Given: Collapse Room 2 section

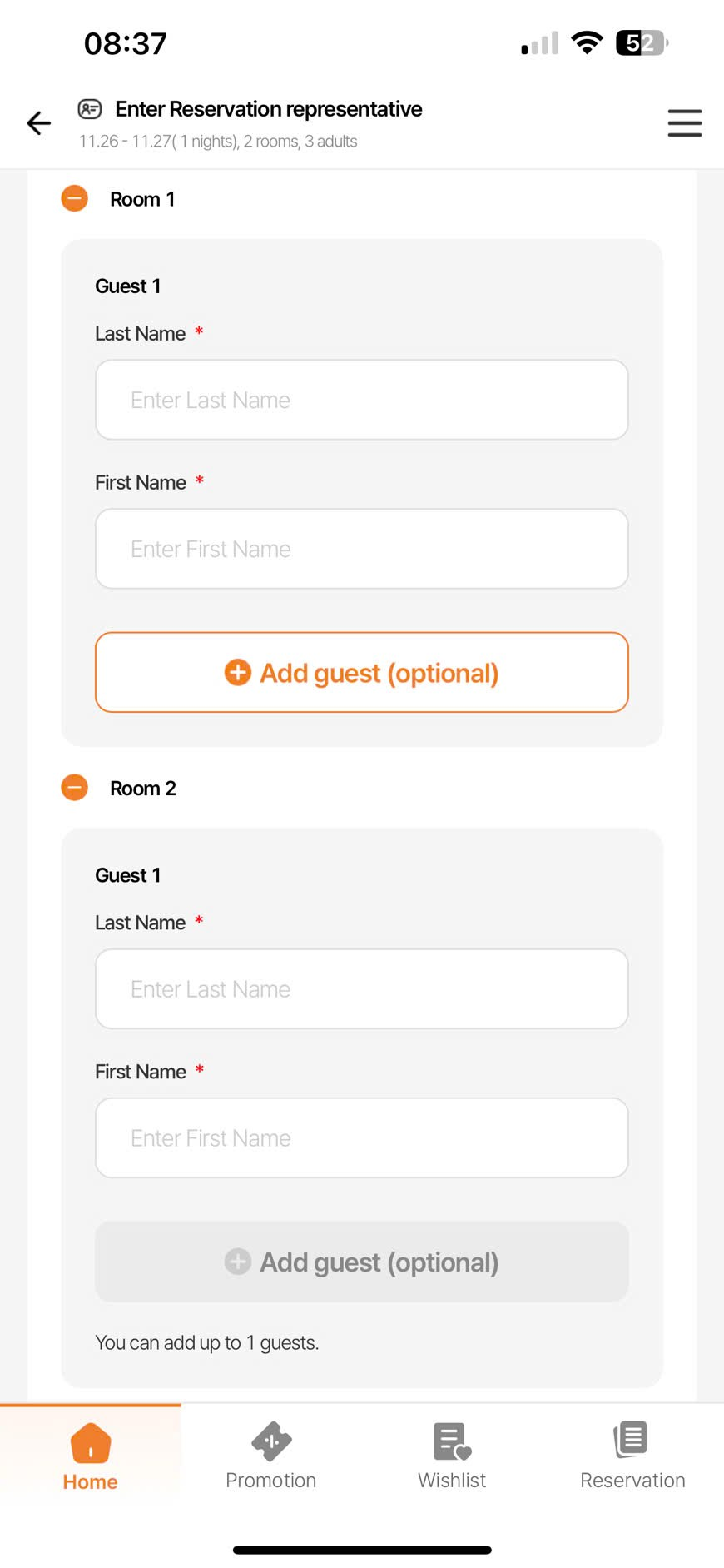Looking at the screenshot, I should coord(75,787).
